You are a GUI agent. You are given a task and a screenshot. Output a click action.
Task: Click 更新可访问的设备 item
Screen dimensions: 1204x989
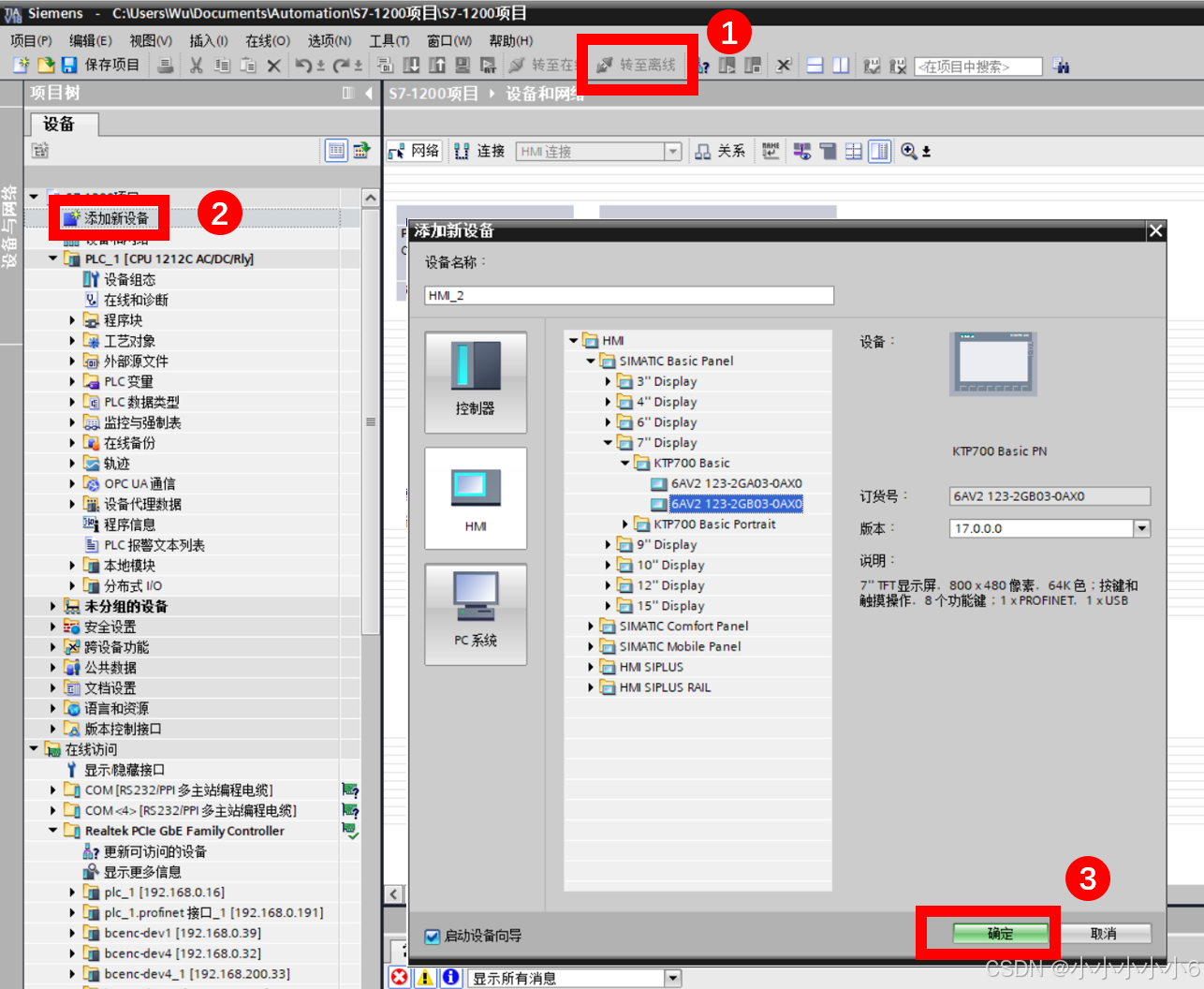click(144, 851)
